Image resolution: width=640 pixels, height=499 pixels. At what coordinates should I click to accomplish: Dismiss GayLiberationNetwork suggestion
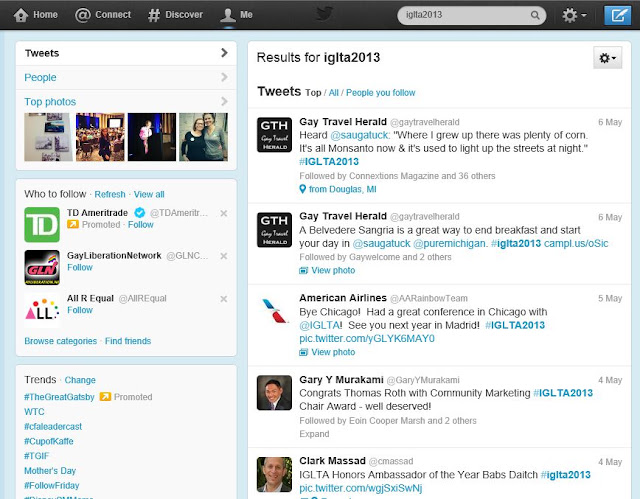coord(224,256)
